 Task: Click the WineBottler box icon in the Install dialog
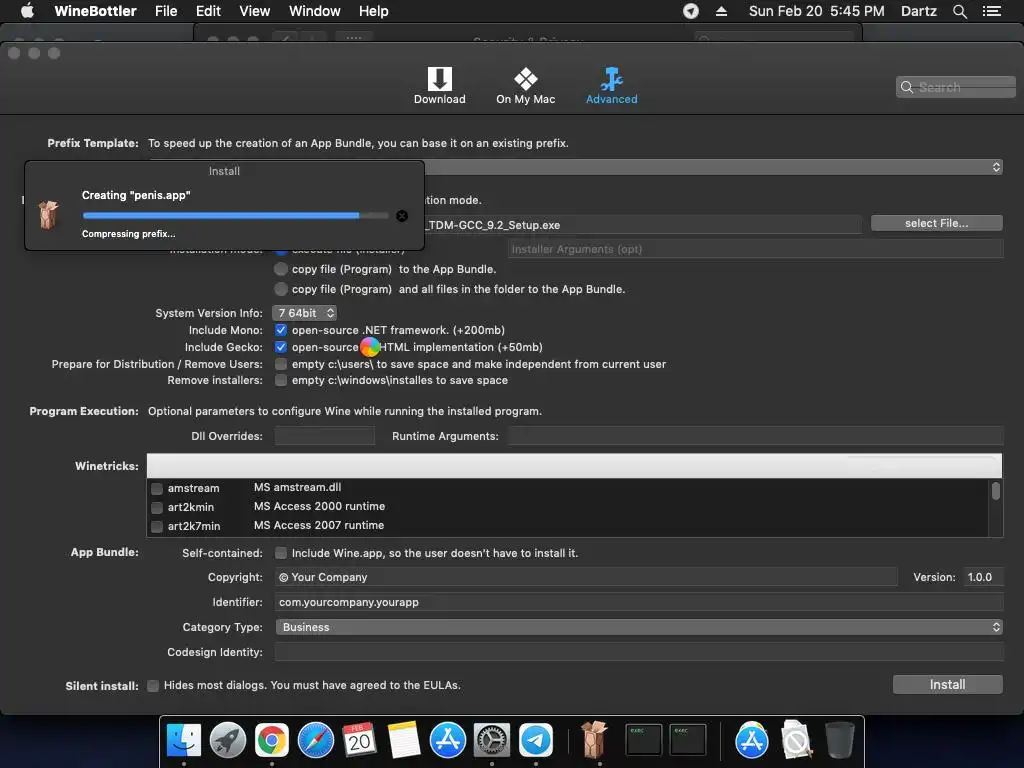pyautogui.click(x=48, y=215)
